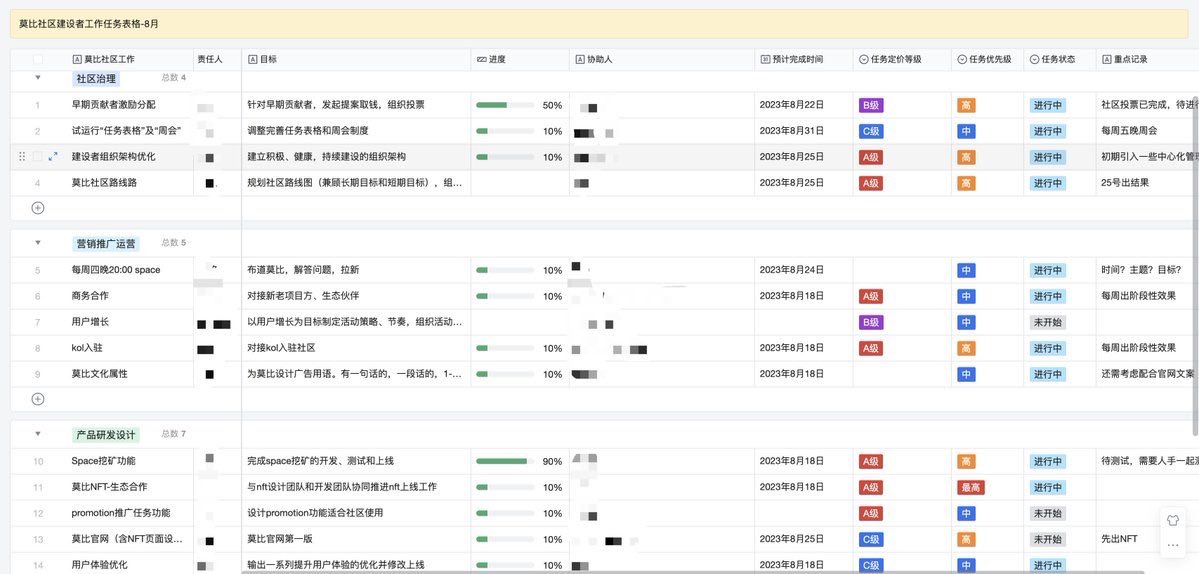The width and height of the screenshot is (1199, 574).
Task: Click the 总数 7 count beside 产品研发设计
Action: point(174,433)
